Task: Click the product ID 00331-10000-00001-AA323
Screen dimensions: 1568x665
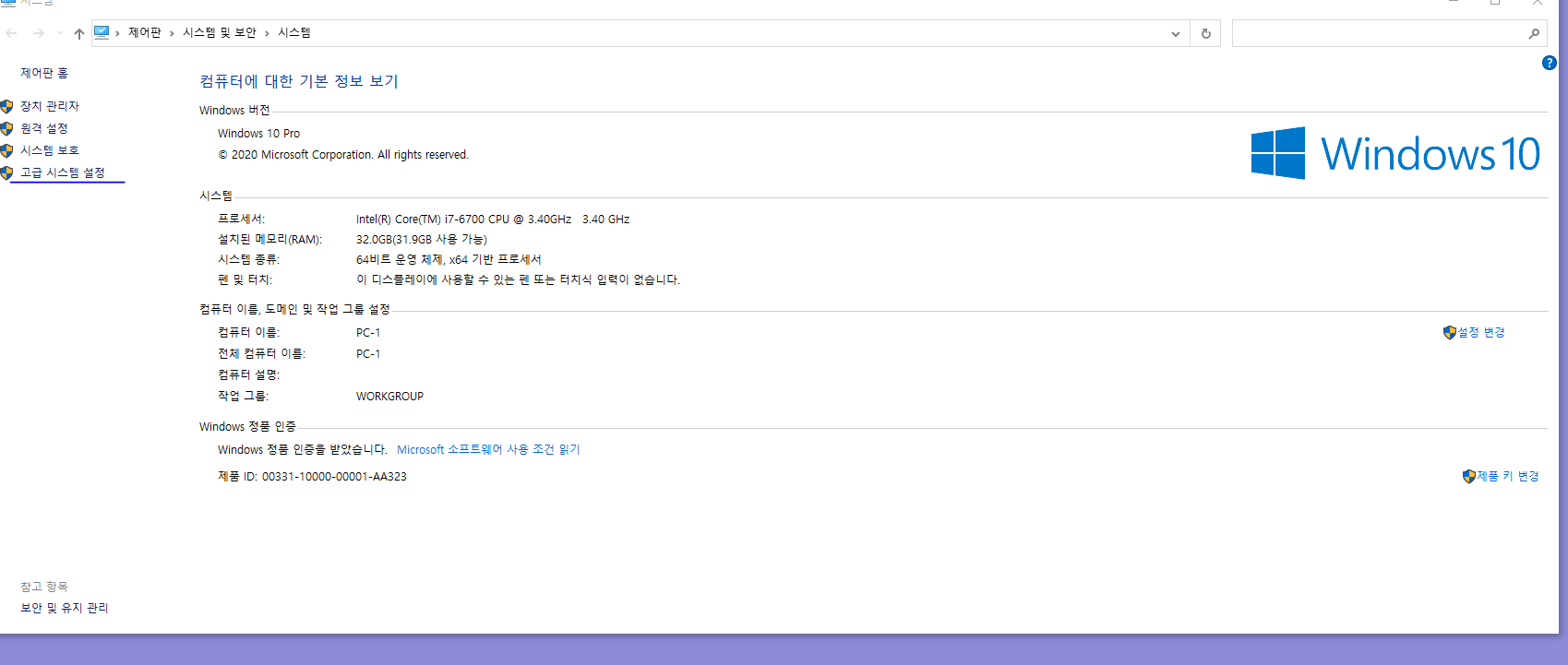Action: coord(334,476)
